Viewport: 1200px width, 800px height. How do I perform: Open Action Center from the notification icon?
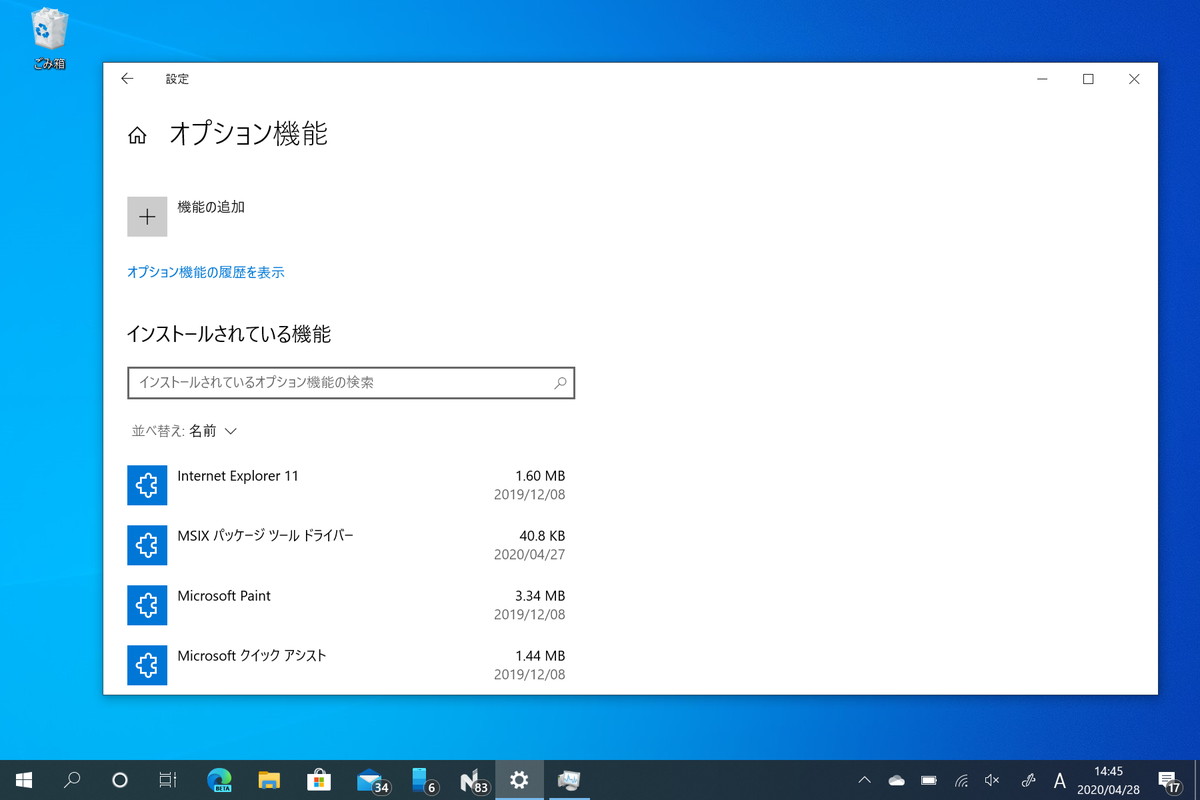pyautogui.click(x=1169, y=779)
